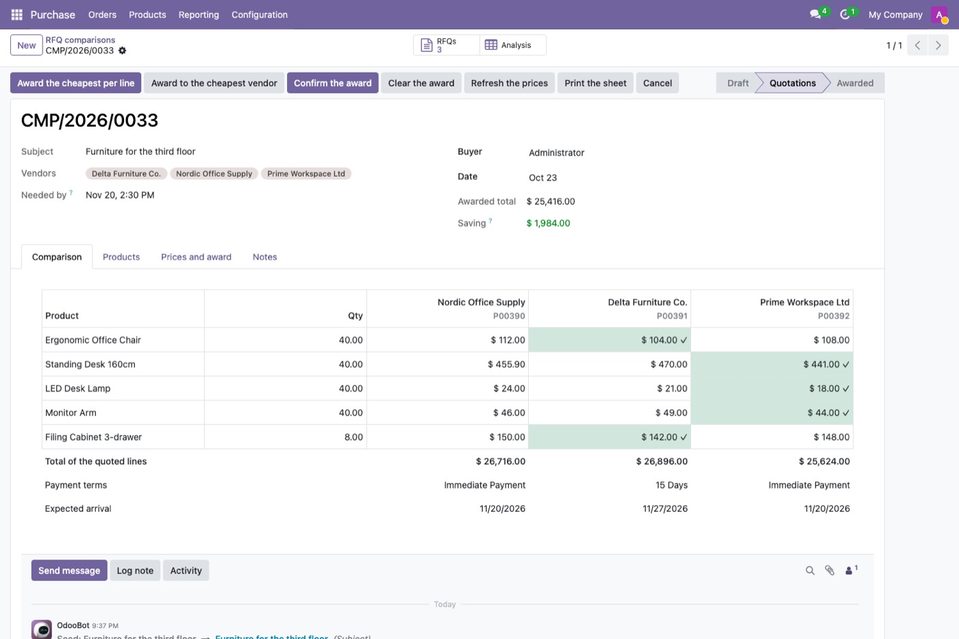Click Log note in chatter
Viewport: 959px width, 639px height.
click(x=135, y=571)
